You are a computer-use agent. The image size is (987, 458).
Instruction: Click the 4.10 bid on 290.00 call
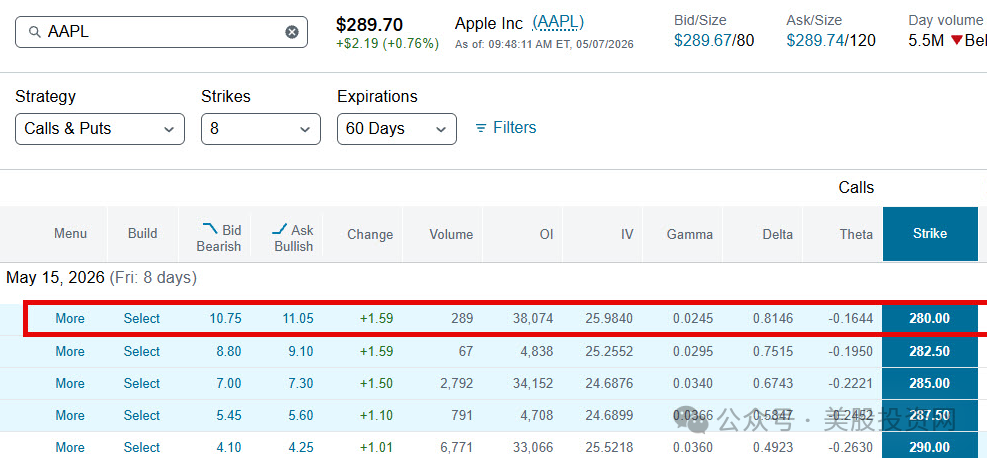point(228,447)
